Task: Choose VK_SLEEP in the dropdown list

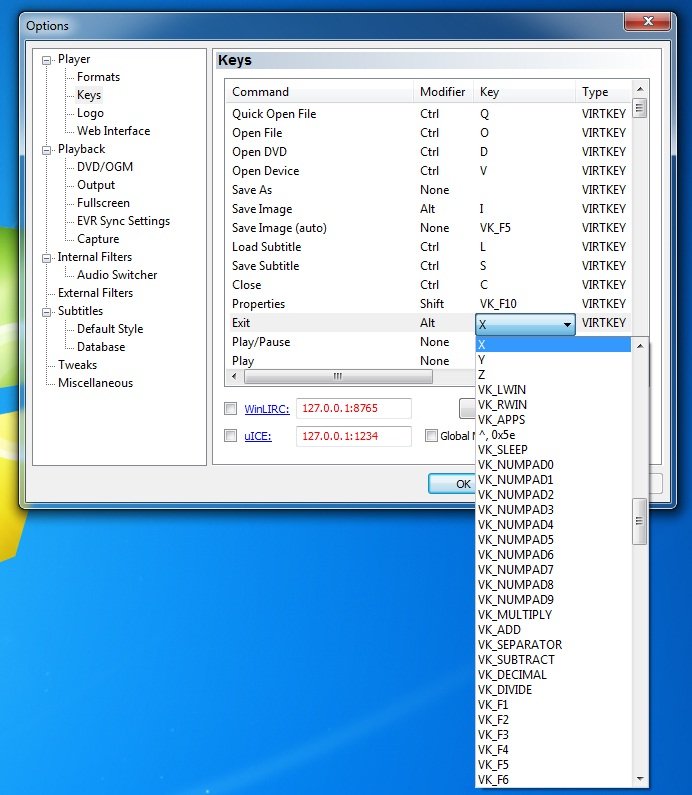Action: (553, 450)
